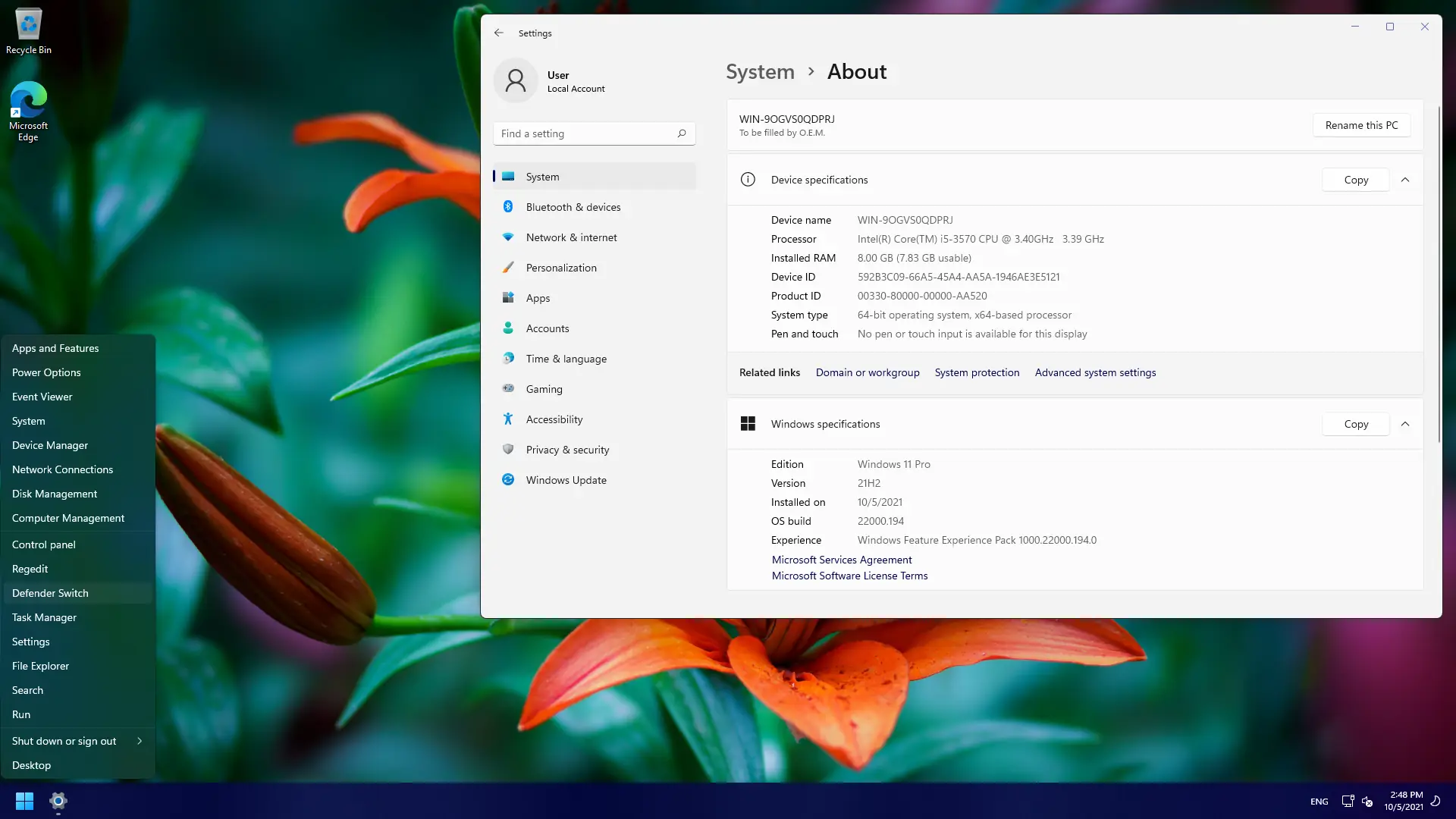Click the Settings gear in taskbar

(x=58, y=801)
